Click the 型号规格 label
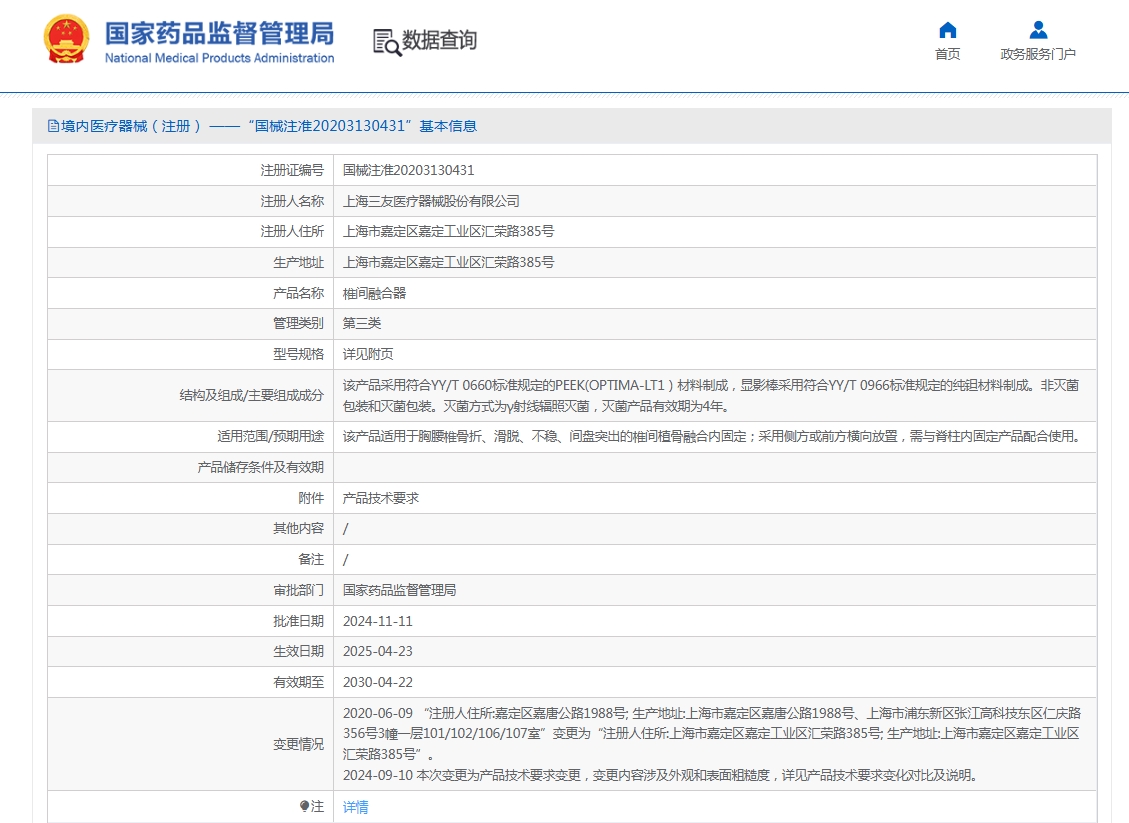The width and height of the screenshot is (1129, 823). (x=299, y=355)
